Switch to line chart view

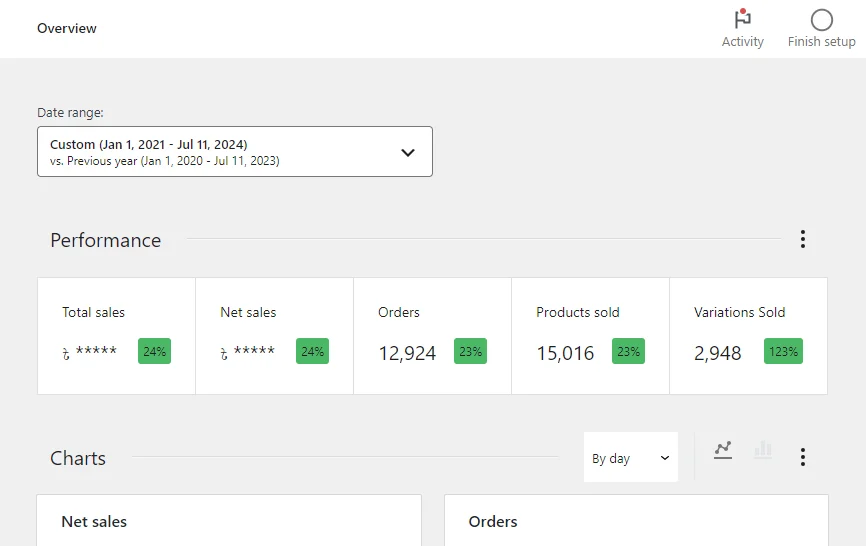click(723, 450)
